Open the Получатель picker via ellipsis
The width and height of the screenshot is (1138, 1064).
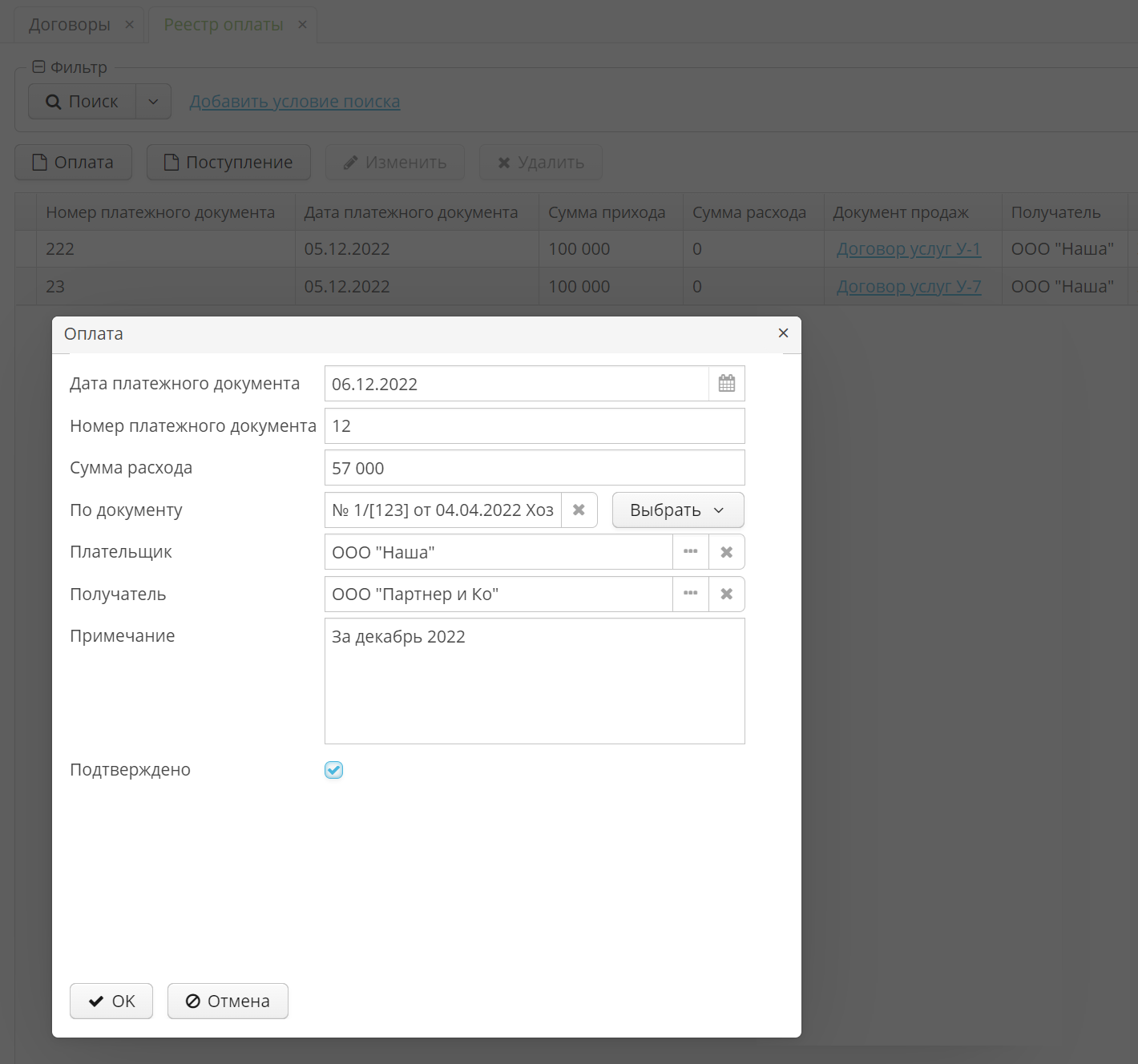point(690,594)
